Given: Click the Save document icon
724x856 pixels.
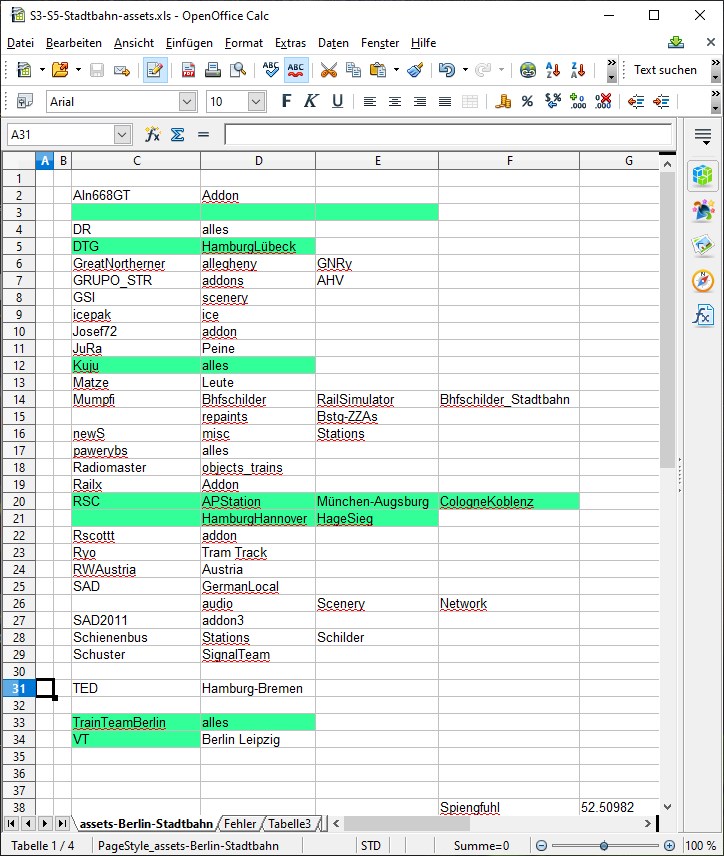Looking at the screenshot, I should (97, 70).
